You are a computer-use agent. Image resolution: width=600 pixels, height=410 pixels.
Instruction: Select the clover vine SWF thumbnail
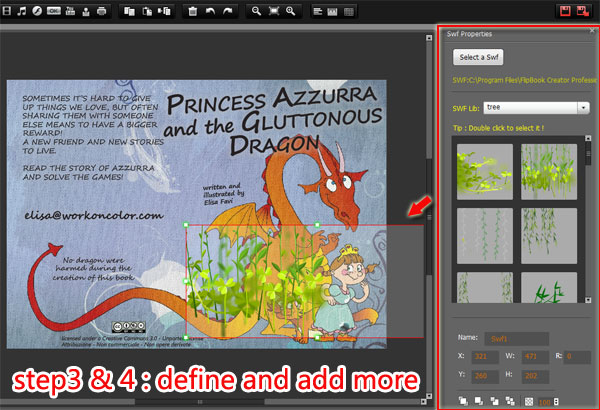[485, 172]
